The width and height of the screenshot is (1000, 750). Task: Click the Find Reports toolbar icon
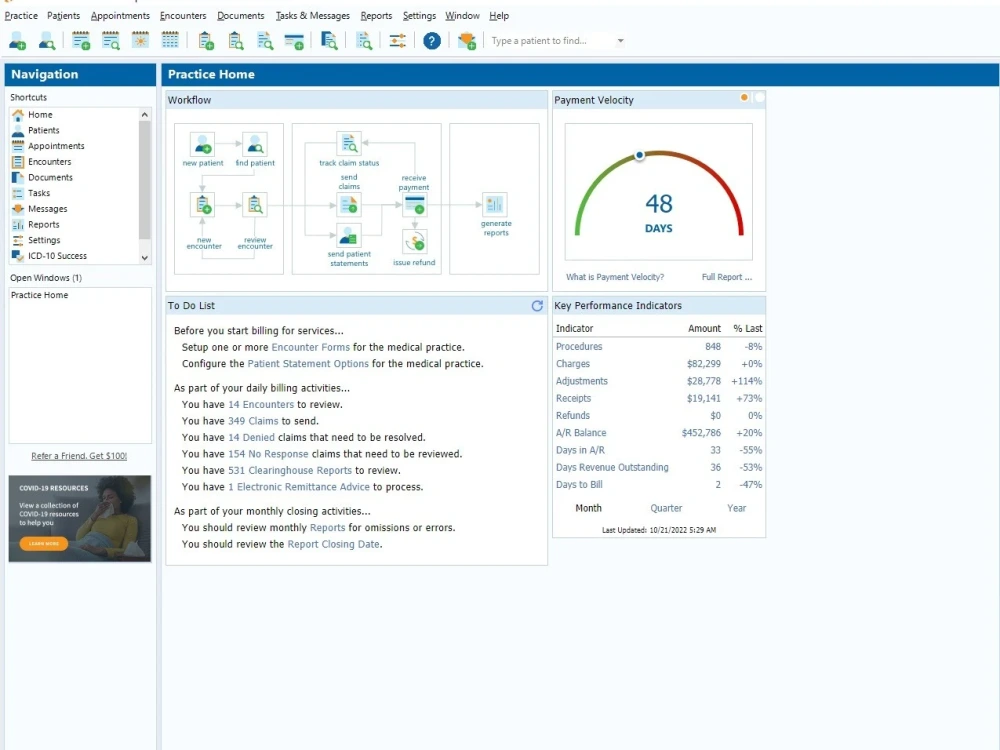(x=364, y=41)
